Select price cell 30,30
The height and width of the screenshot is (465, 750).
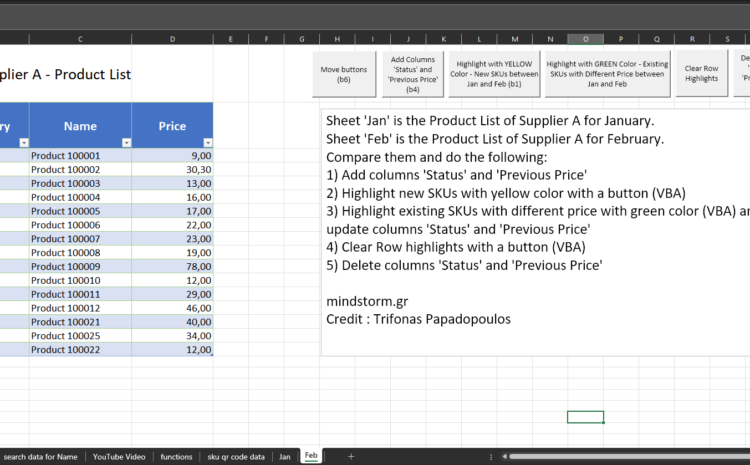pyautogui.click(x=172, y=169)
